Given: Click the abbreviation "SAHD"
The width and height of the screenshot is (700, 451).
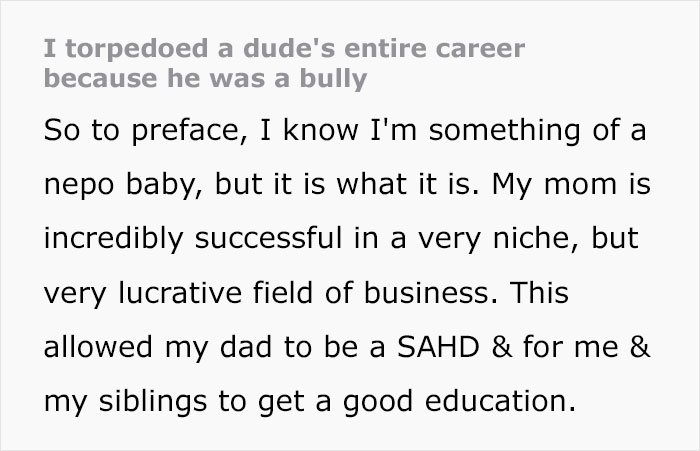Looking at the screenshot, I should (419, 352).
